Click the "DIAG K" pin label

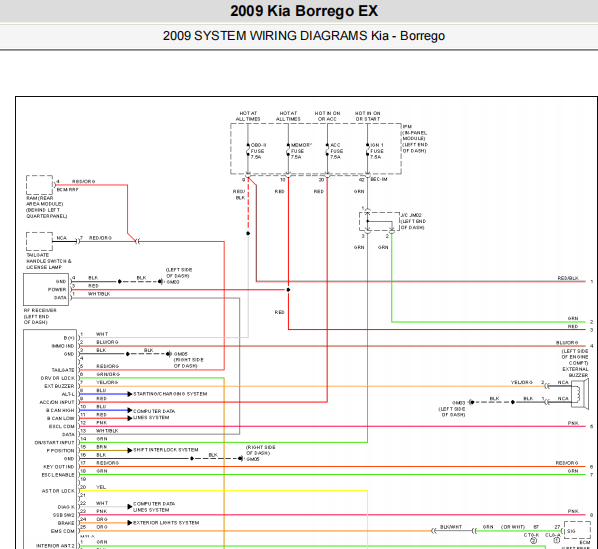click(66, 507)
